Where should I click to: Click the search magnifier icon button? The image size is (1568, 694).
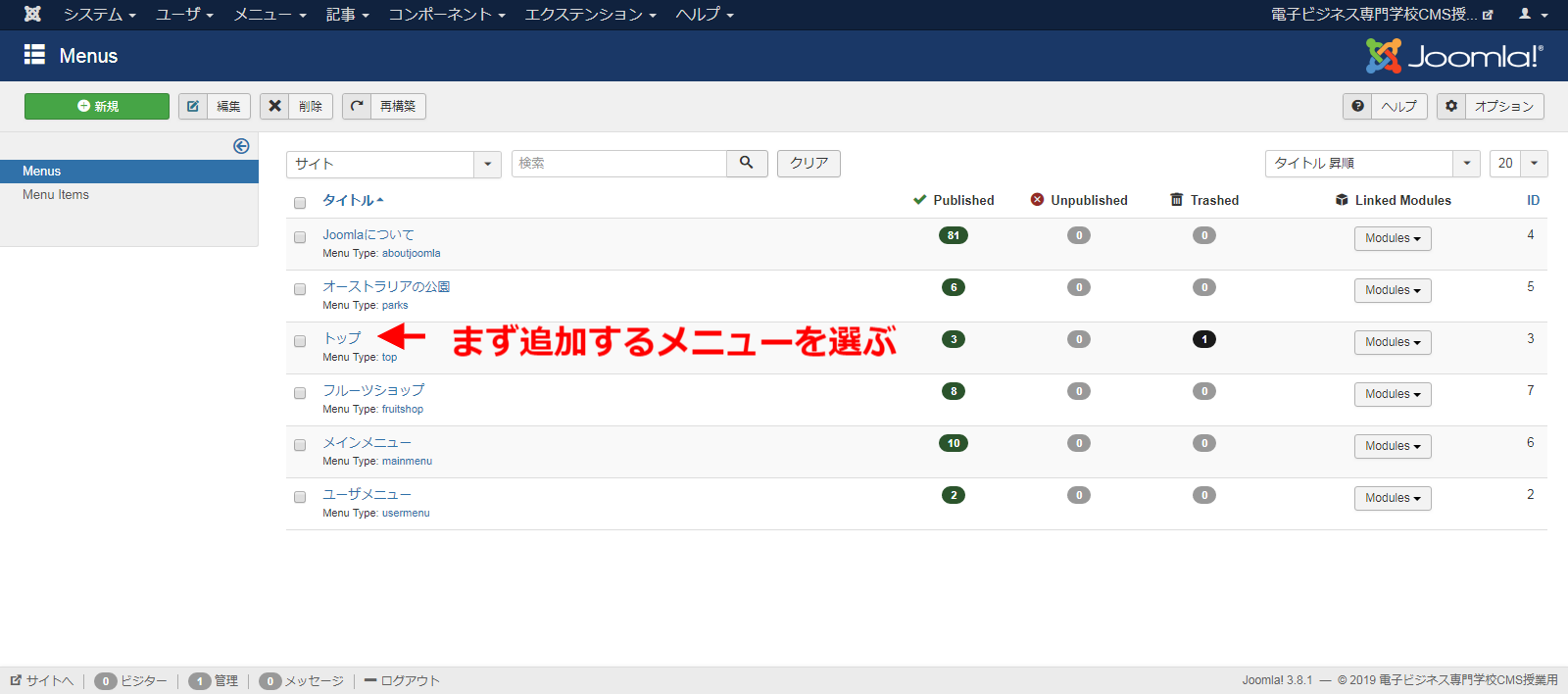coord(746,163)
